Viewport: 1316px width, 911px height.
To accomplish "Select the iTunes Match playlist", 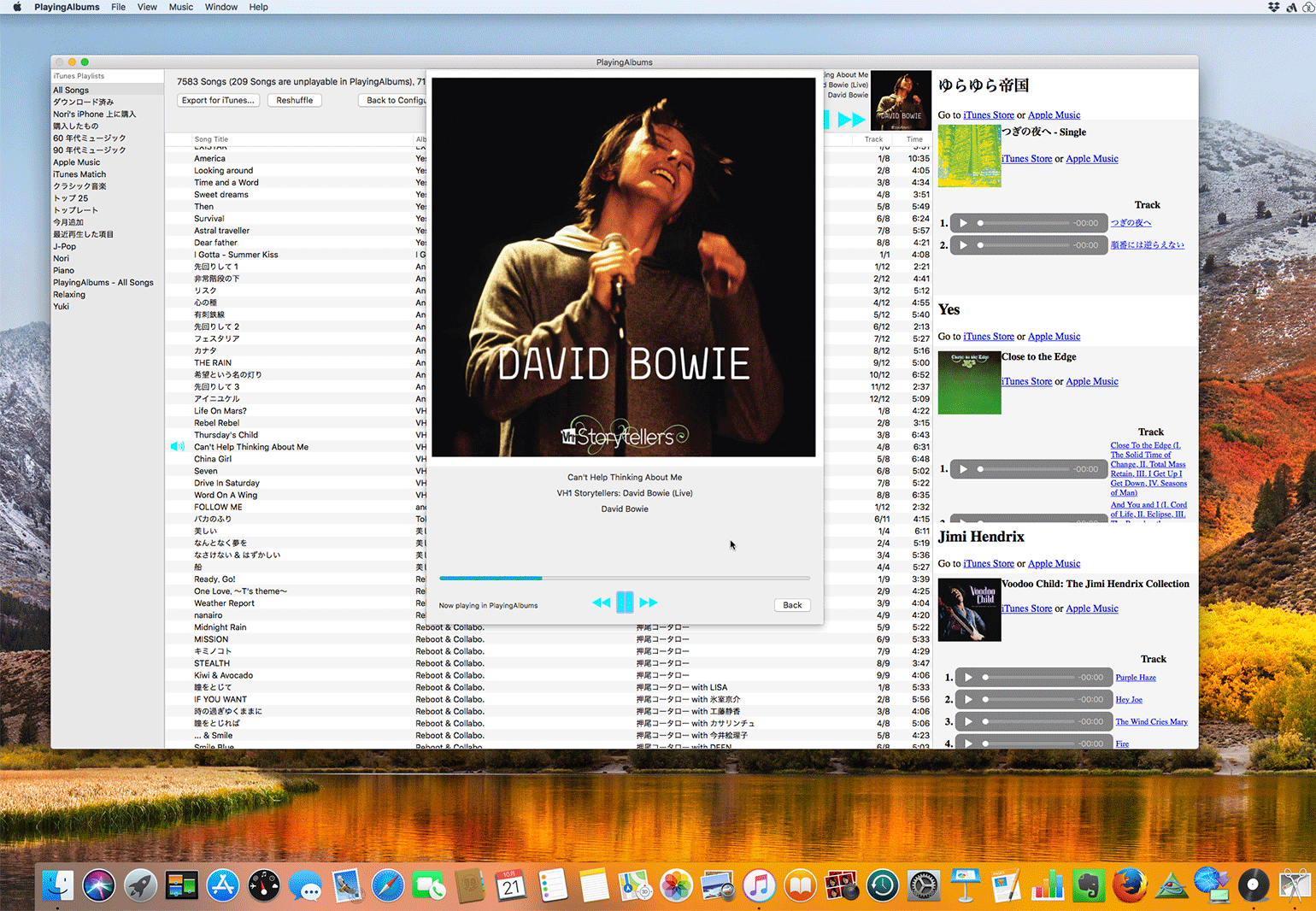I will pyautogui.click(x=108, y=174).
